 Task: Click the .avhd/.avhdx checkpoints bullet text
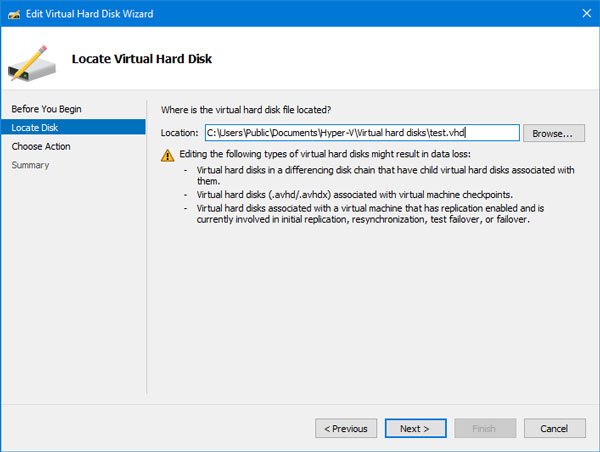pyautogui.click(x=354, y=194)
